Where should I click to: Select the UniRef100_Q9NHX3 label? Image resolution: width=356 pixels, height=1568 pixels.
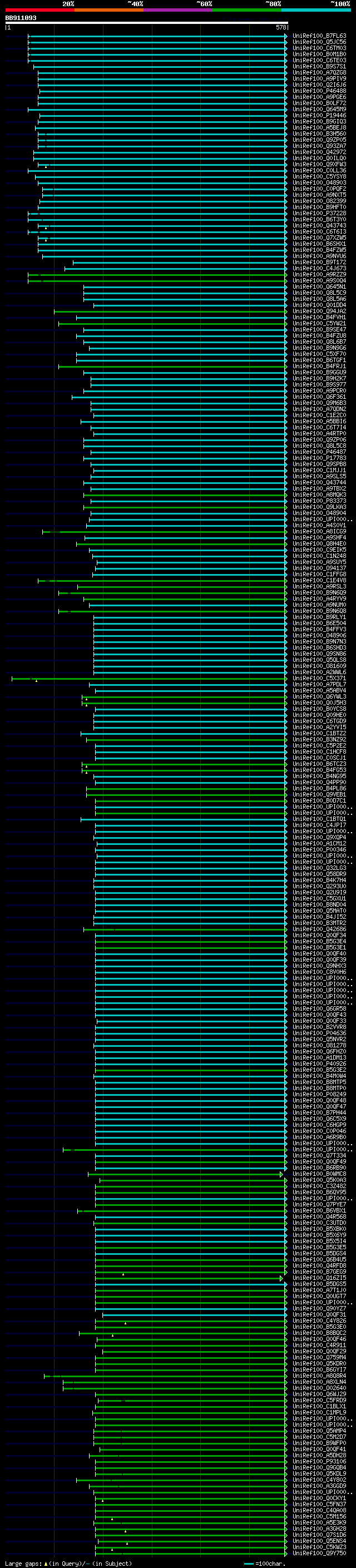click(x=319, y=966)
